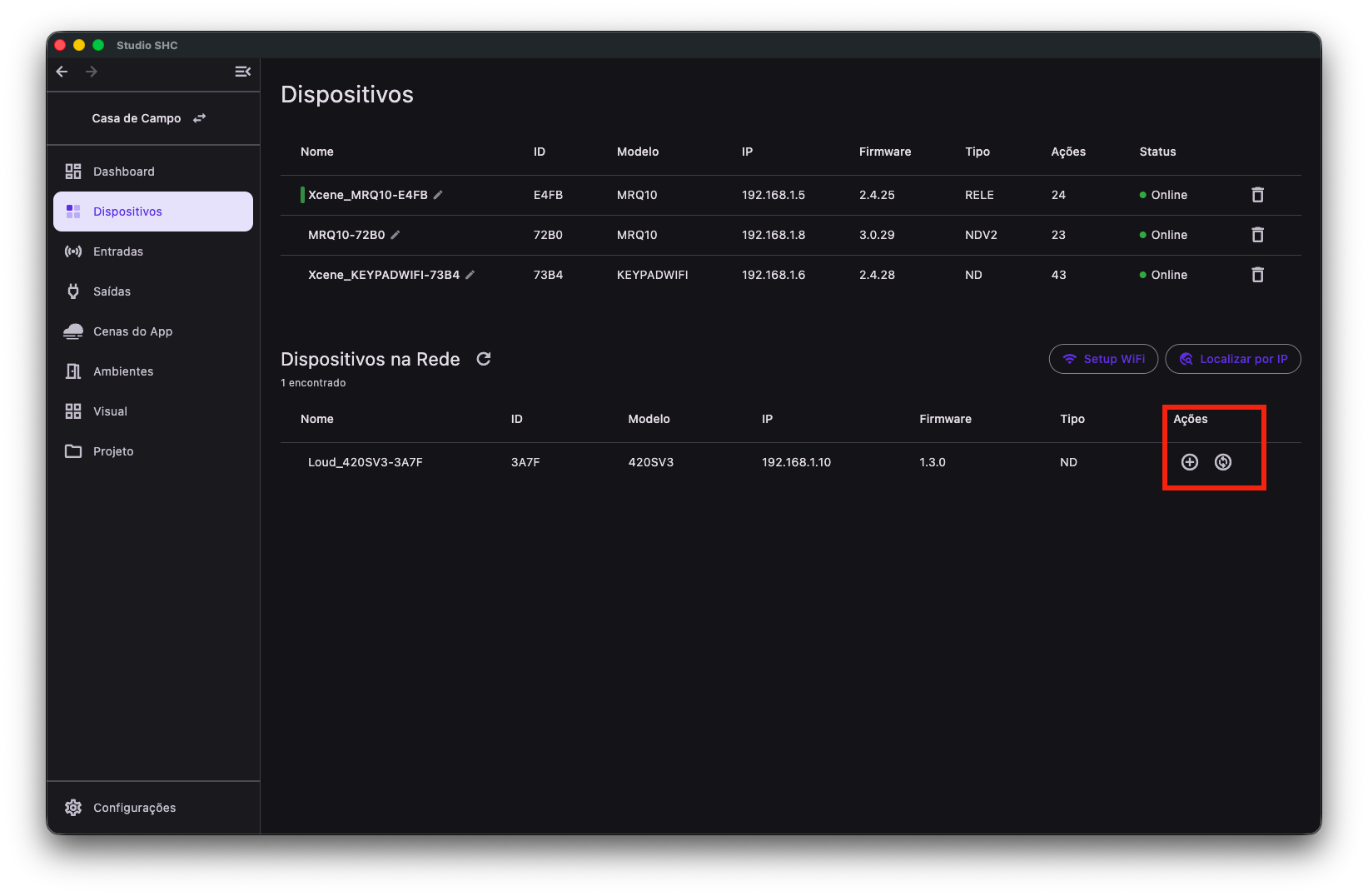Click the sync icon for Loud_420SV3-3A7F
Screen dimensions: 1368x896
click(1223, 462)
